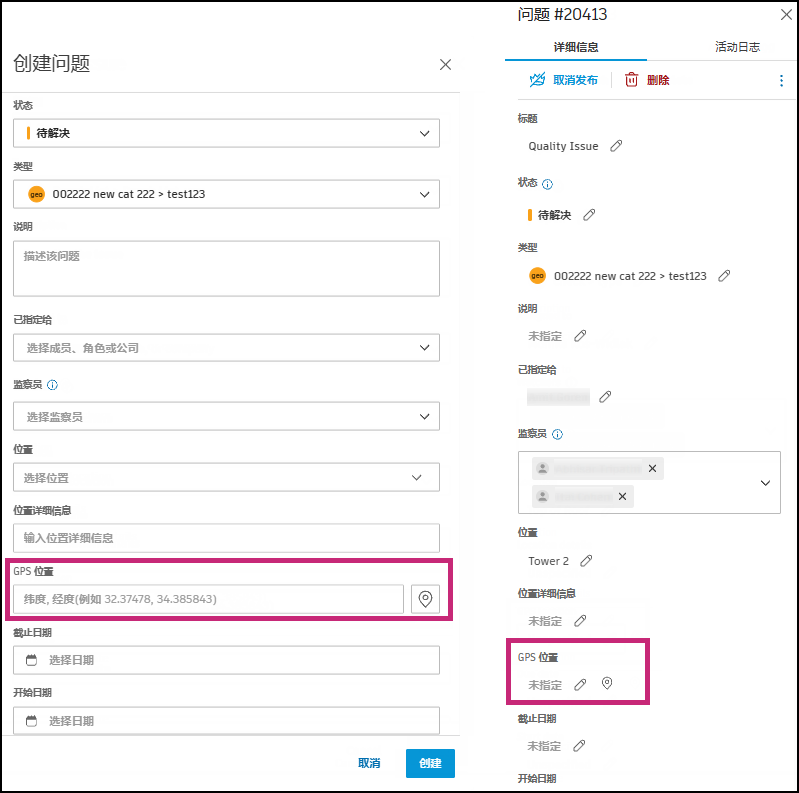799x793 pixels.
Task: Close the 创建问题 dialog
Action: (445, 65)
